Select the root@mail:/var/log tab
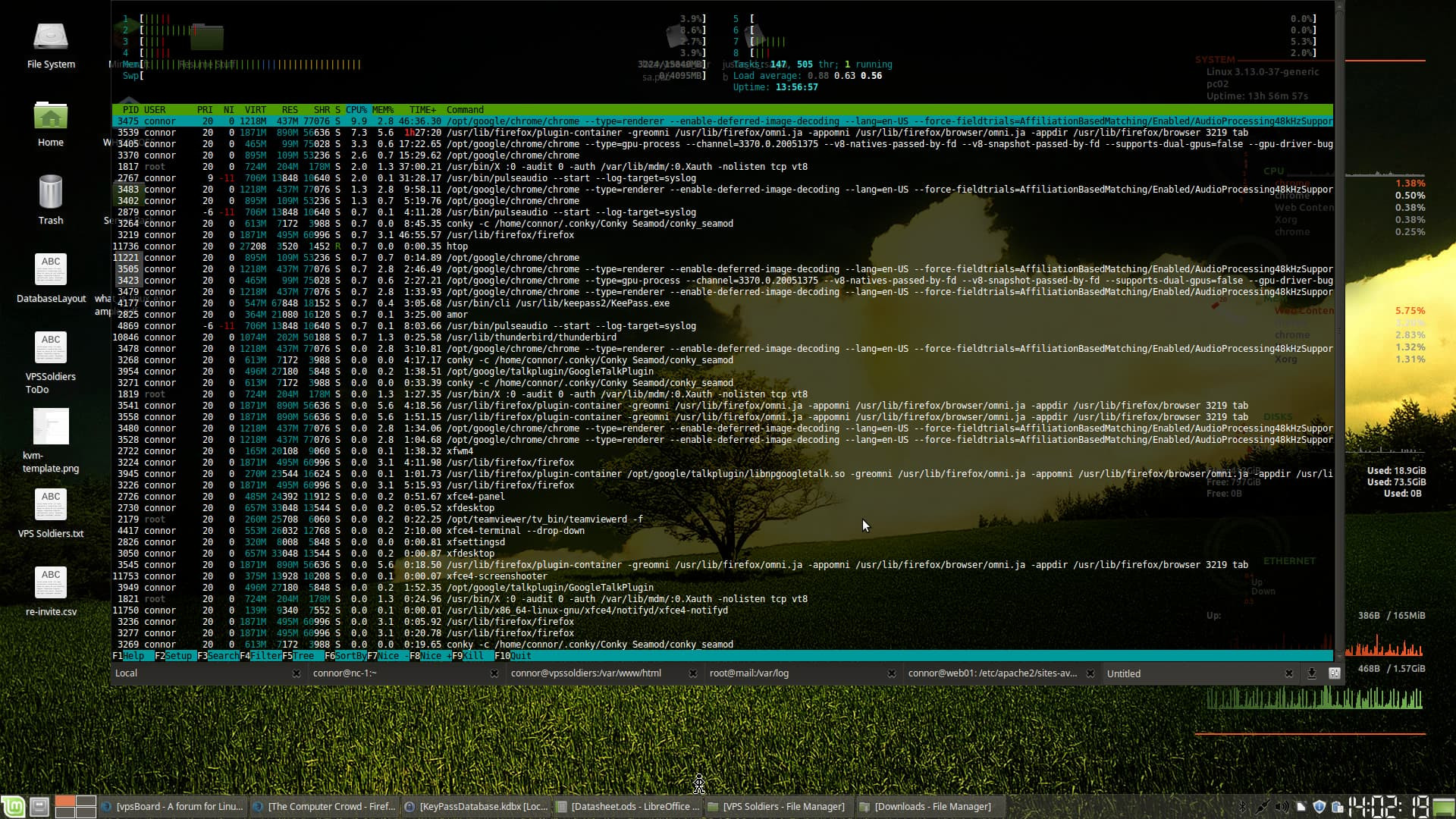1456x819 pixels. coord(802,673)
